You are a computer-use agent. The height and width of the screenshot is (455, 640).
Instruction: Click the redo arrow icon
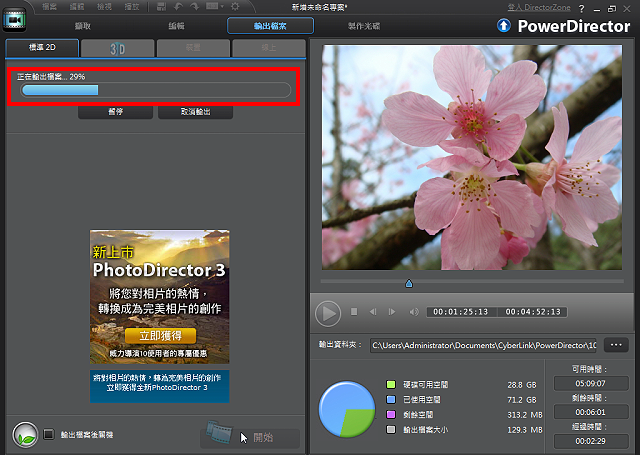(x=194, y=7)
